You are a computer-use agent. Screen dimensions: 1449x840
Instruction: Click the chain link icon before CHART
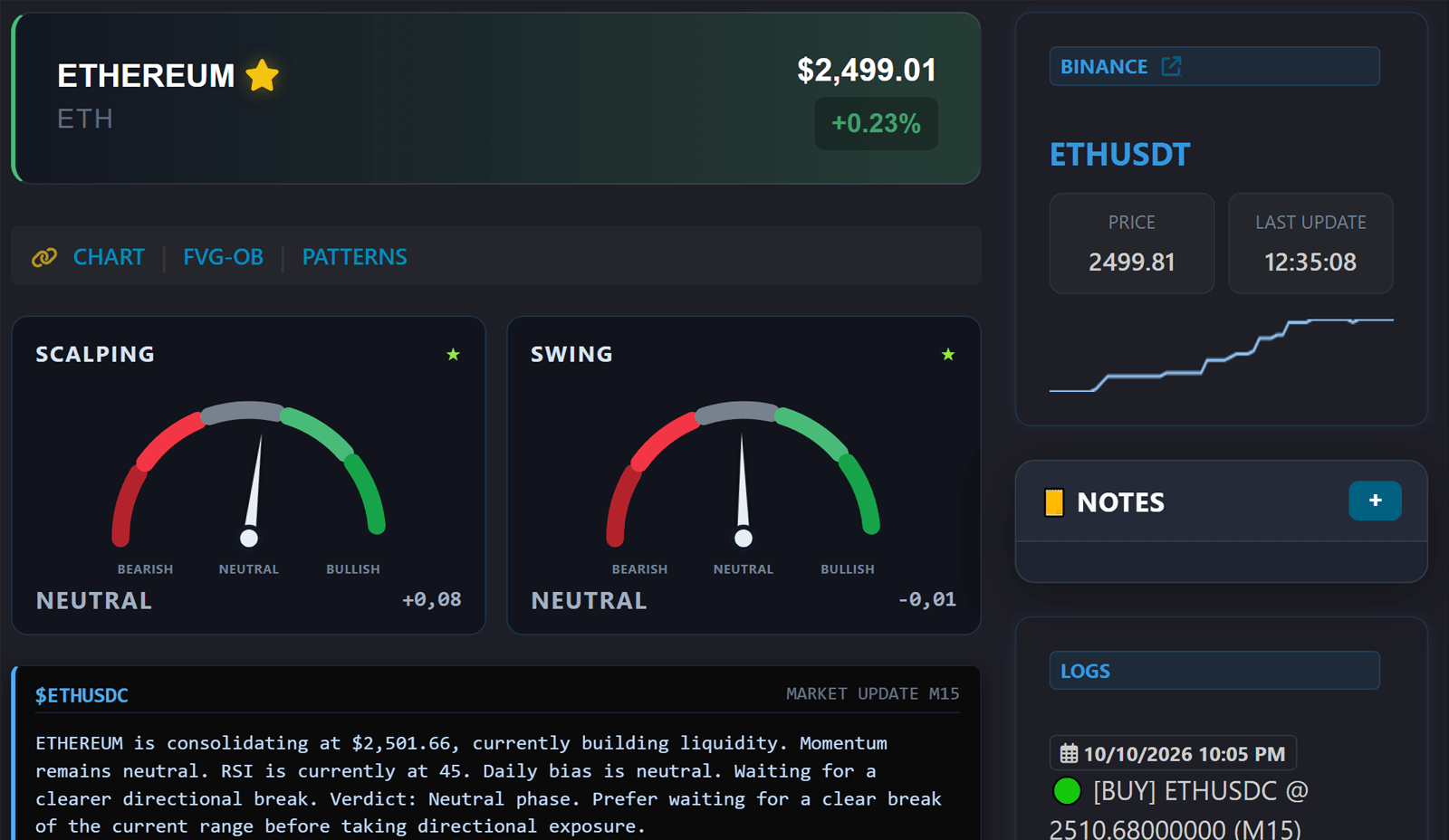[x=44, y=258]
